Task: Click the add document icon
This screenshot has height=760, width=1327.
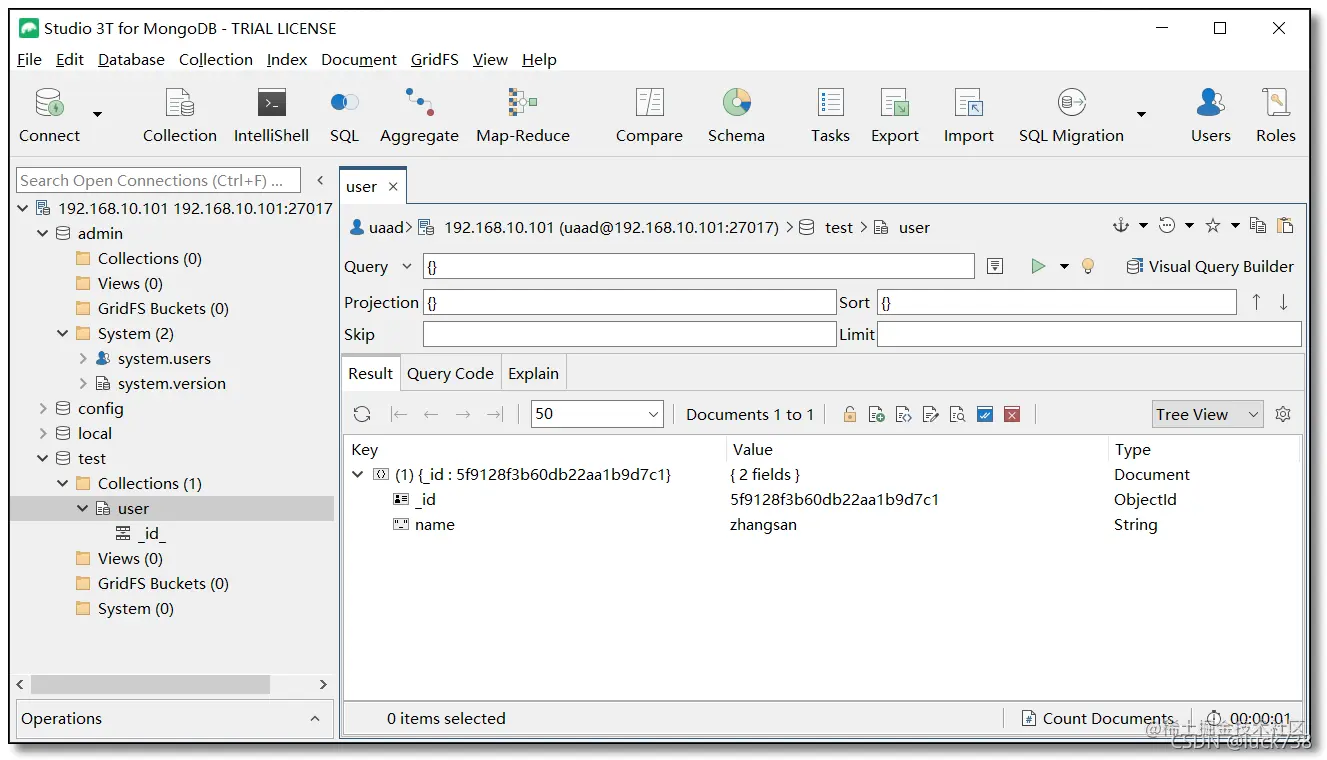Action: [x=876, y=414]
